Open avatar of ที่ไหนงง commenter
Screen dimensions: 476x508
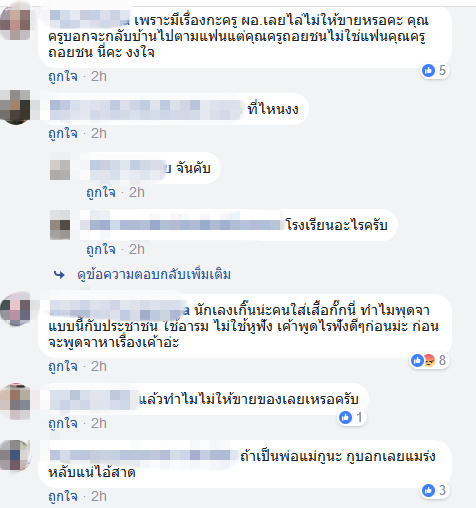(x=15, y=107)
